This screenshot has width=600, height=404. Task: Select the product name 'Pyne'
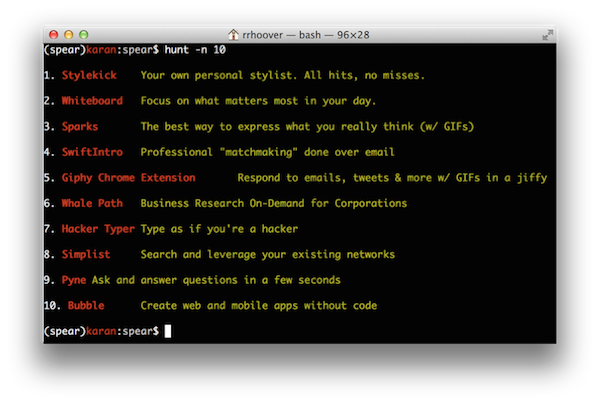click(x=74, y=280)
